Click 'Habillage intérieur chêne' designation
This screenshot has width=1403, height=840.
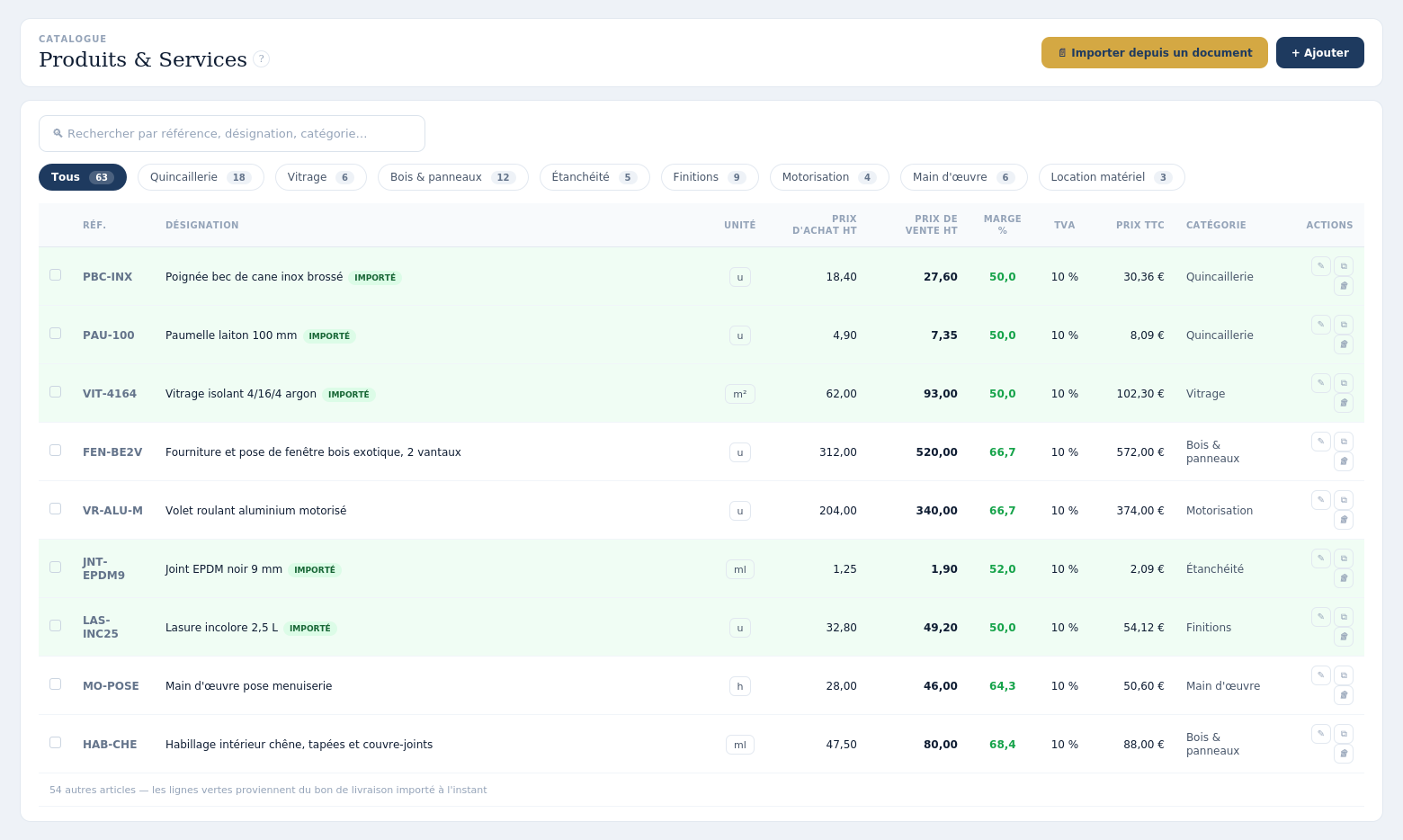[299, 745]
